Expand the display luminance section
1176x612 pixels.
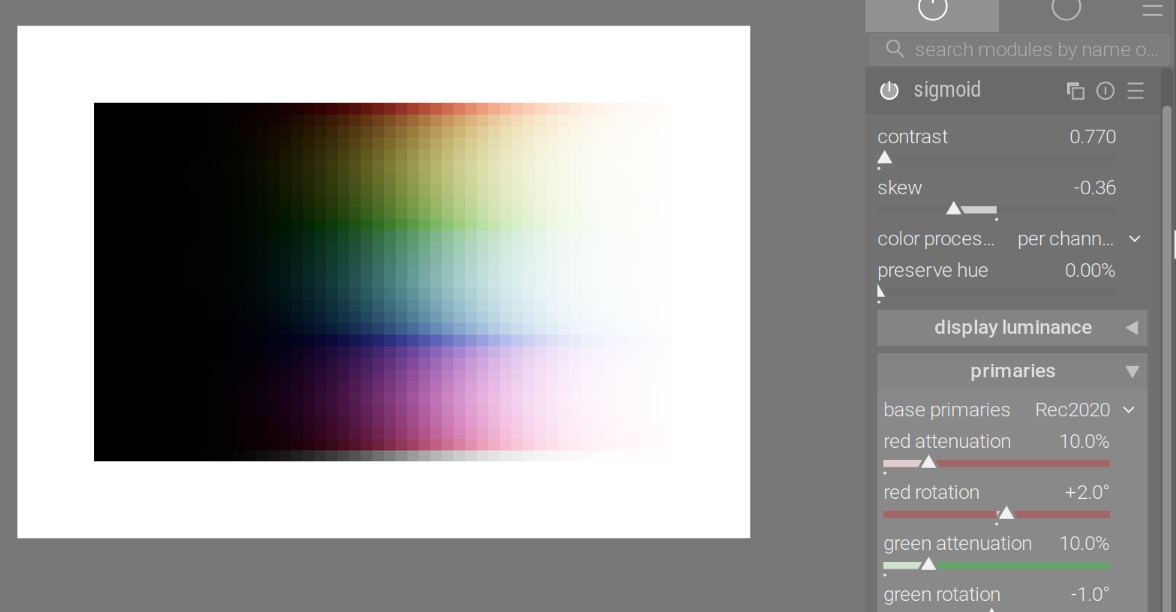1012,328
